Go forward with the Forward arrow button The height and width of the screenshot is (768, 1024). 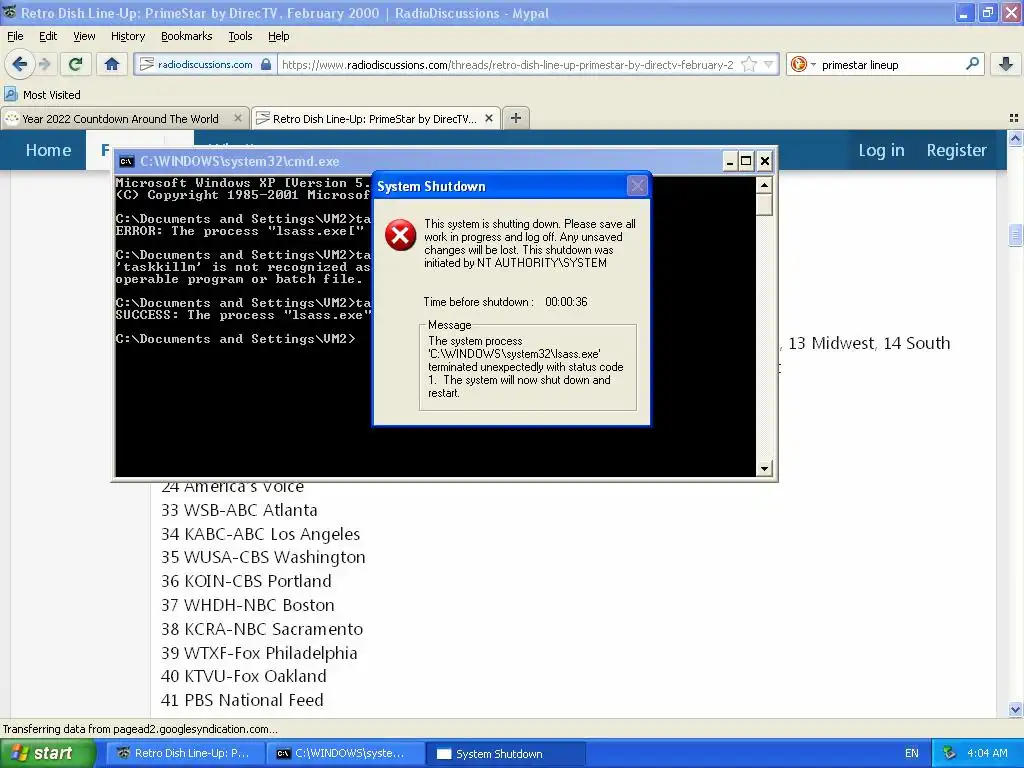(x=45, y=64)
